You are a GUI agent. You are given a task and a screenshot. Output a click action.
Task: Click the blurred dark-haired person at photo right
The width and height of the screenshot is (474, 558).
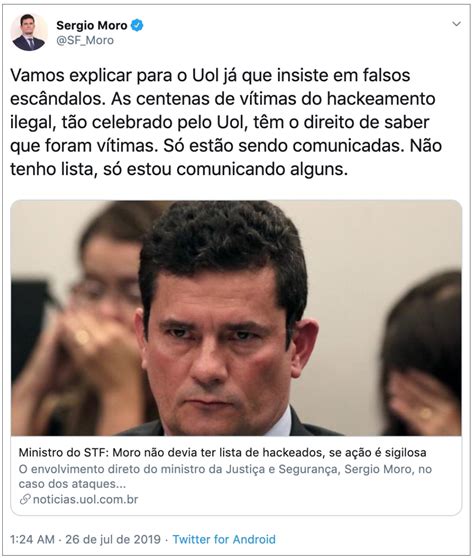click(422, 352)
